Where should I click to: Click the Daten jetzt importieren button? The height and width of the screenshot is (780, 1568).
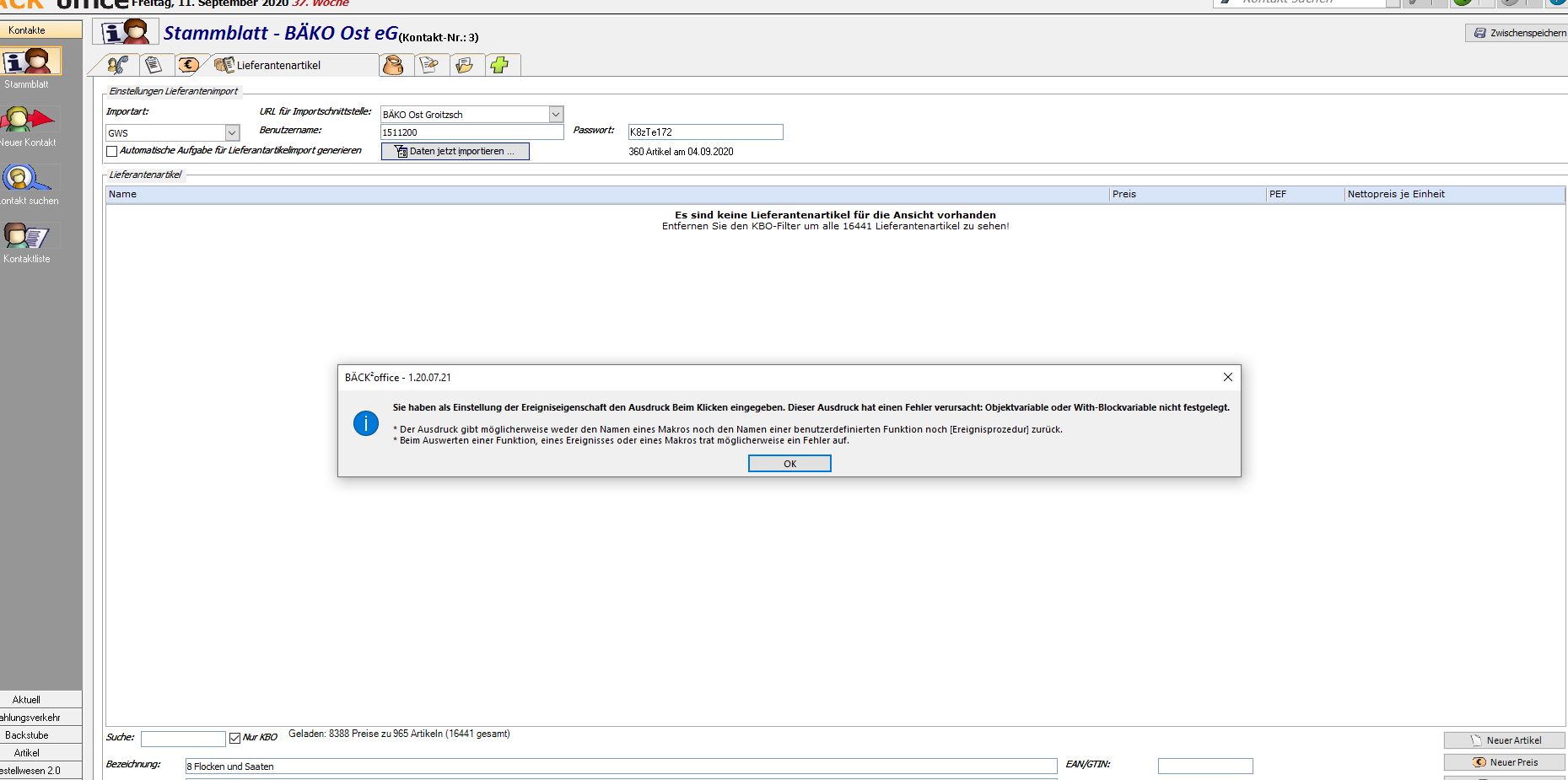[x=455, y=152]
